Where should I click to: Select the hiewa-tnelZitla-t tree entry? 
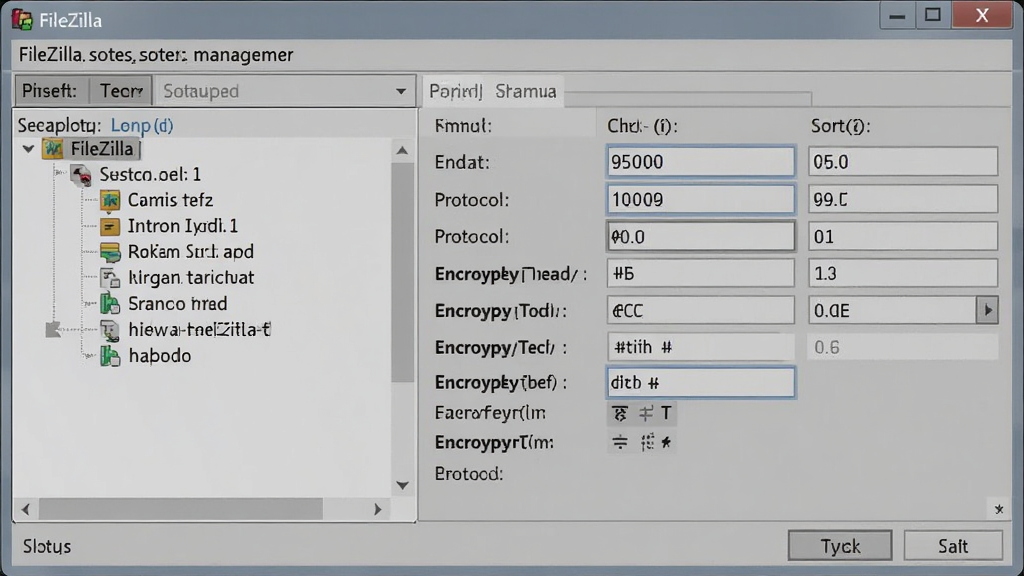(199, 330)
